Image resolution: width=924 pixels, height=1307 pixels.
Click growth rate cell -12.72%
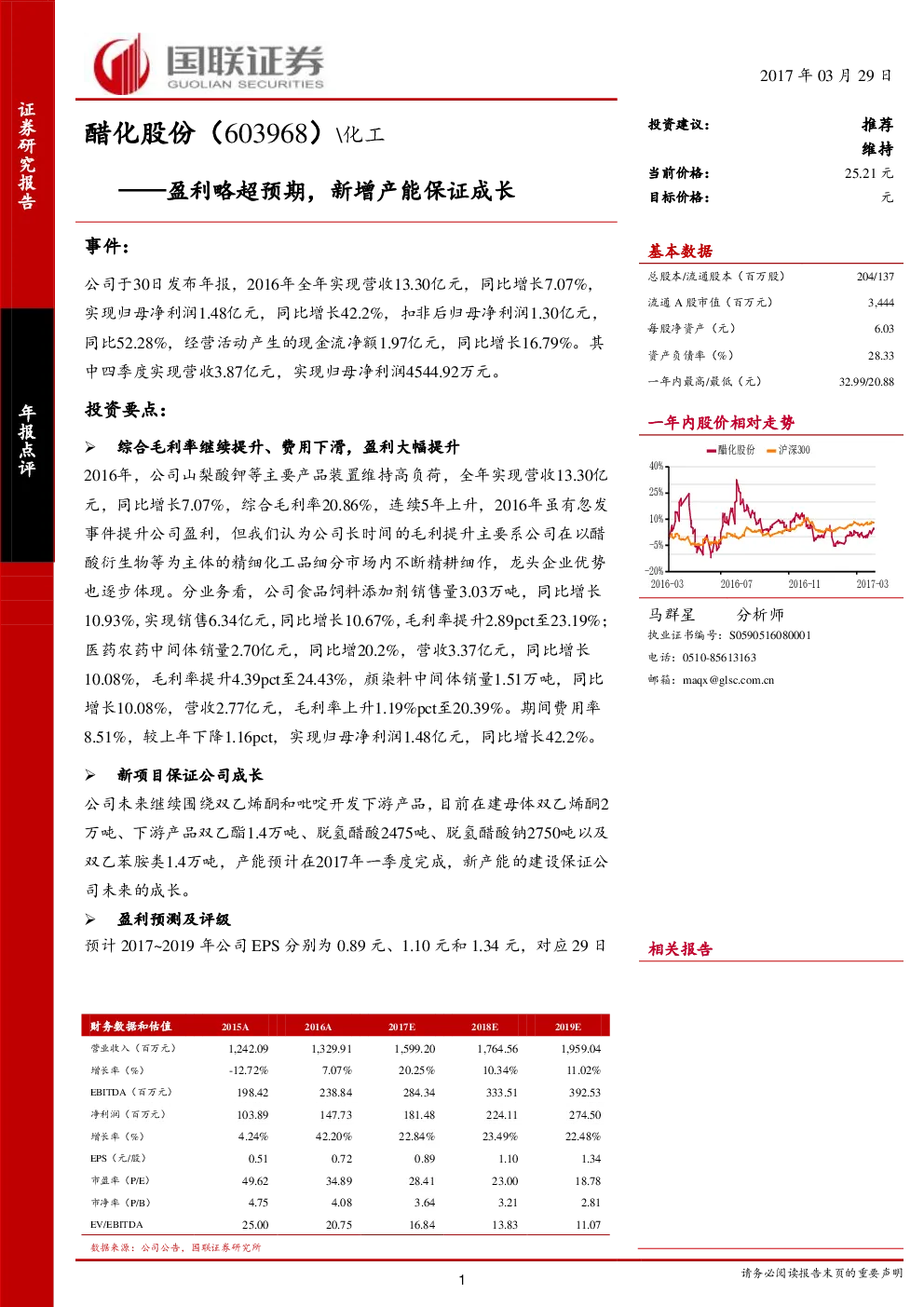pyautogui.click(x=249, y=1071)
